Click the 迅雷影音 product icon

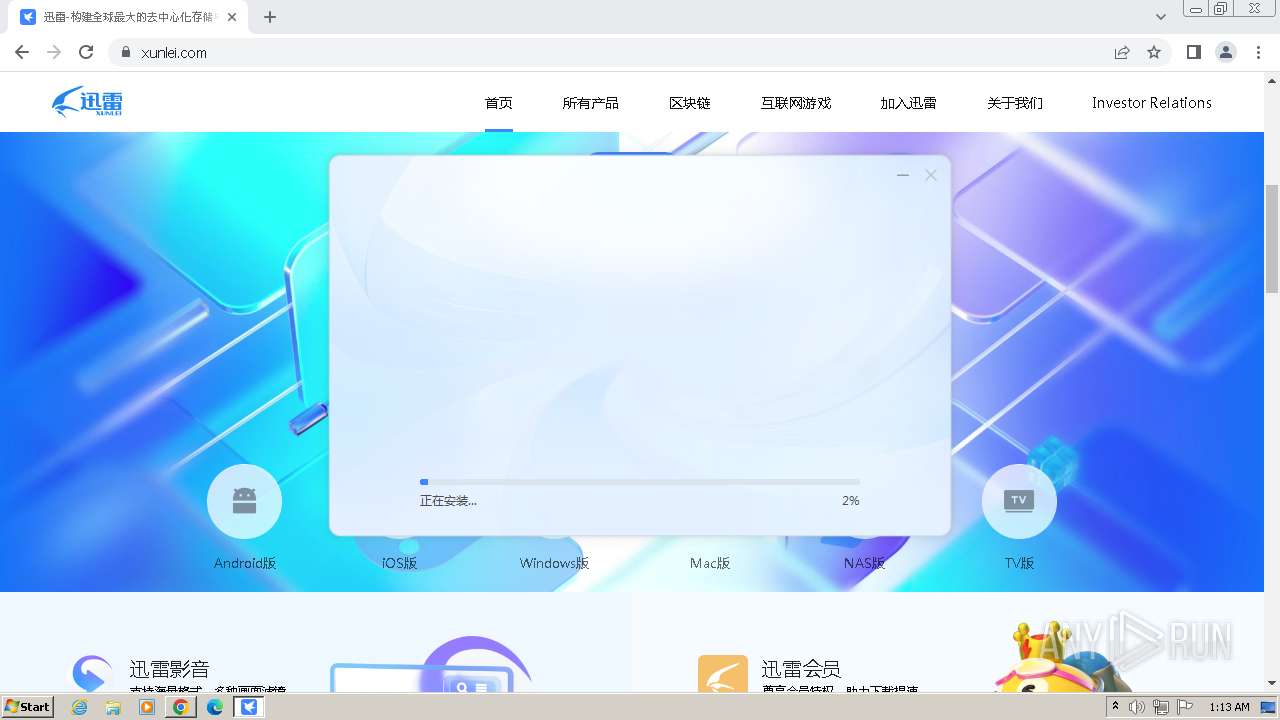click(92, 675)
